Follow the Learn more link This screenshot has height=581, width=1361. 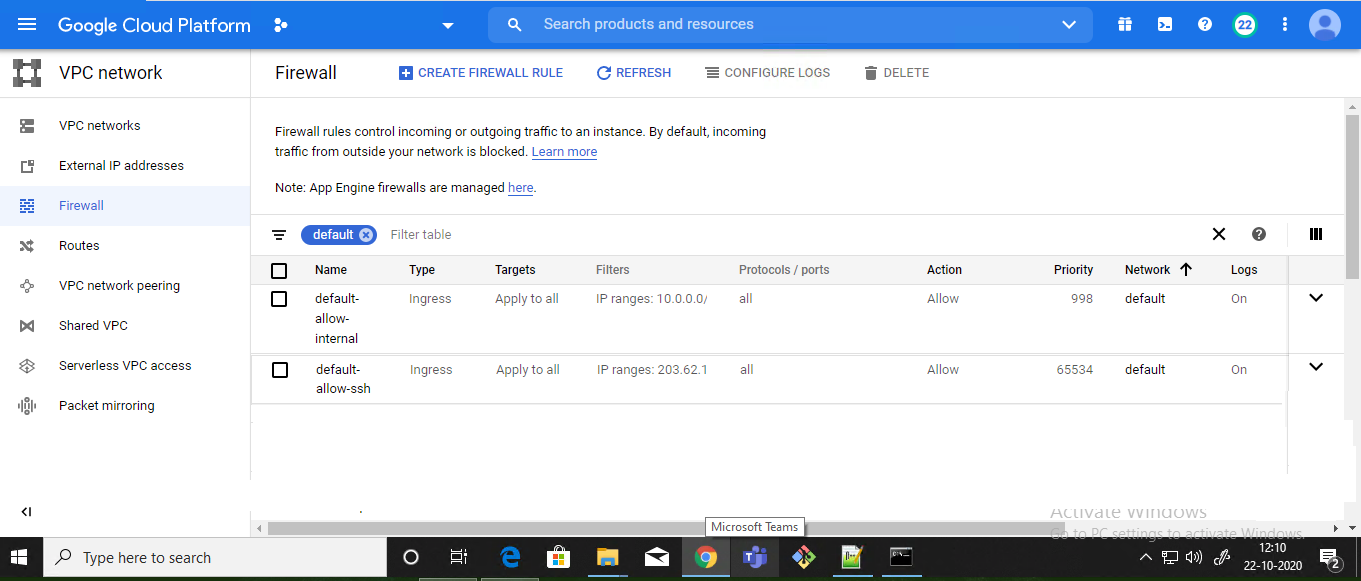[x=564, y=152]
